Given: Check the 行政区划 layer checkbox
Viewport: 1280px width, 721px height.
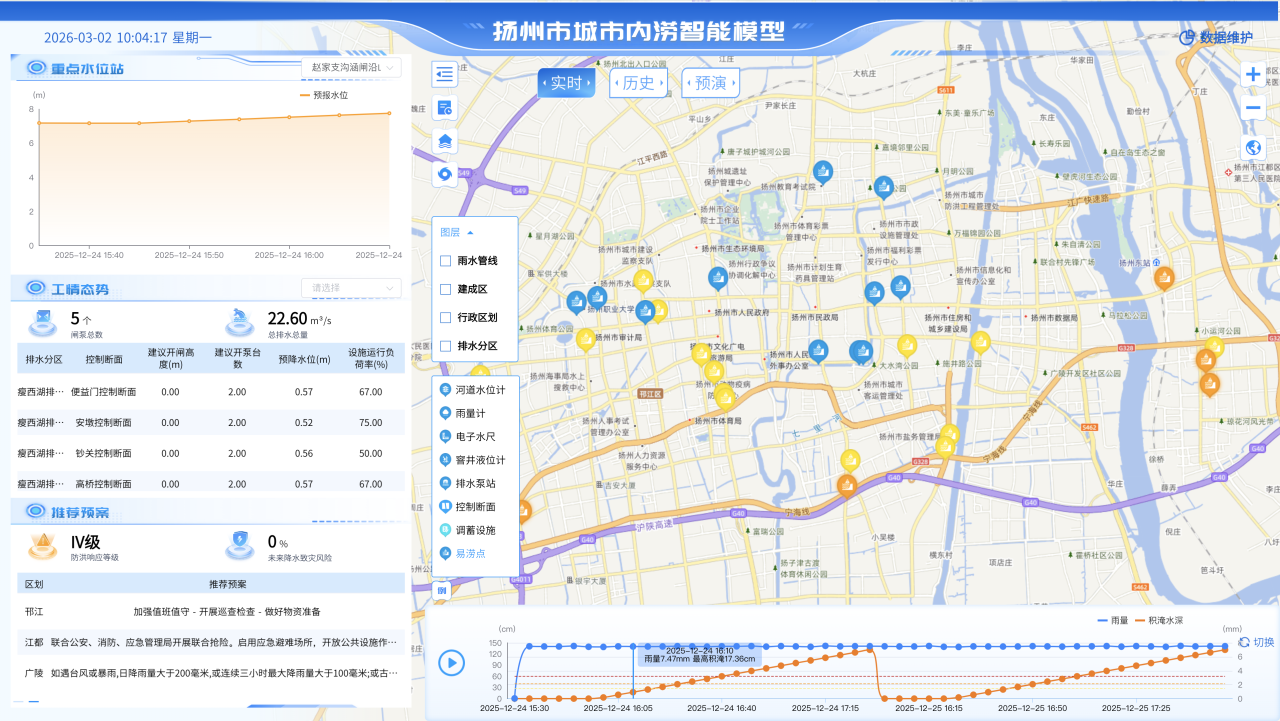Looking at the screenshot, I should (x=443, y=317).
